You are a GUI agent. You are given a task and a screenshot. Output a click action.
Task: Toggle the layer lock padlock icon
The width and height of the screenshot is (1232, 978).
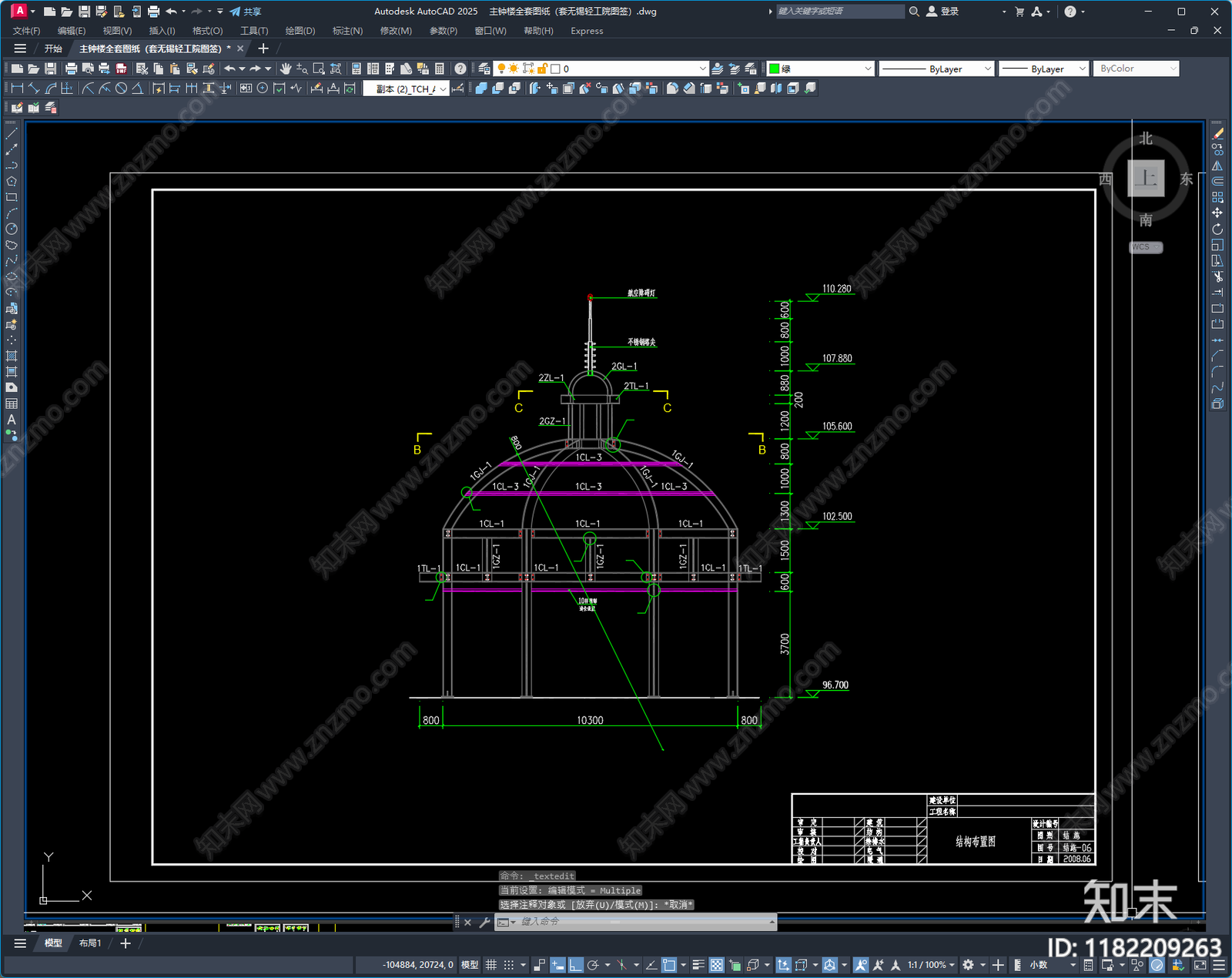(542, 69)
